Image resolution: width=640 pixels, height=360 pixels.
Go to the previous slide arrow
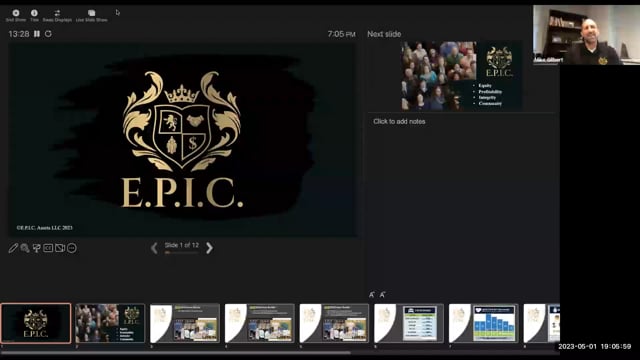click(154, 248)
